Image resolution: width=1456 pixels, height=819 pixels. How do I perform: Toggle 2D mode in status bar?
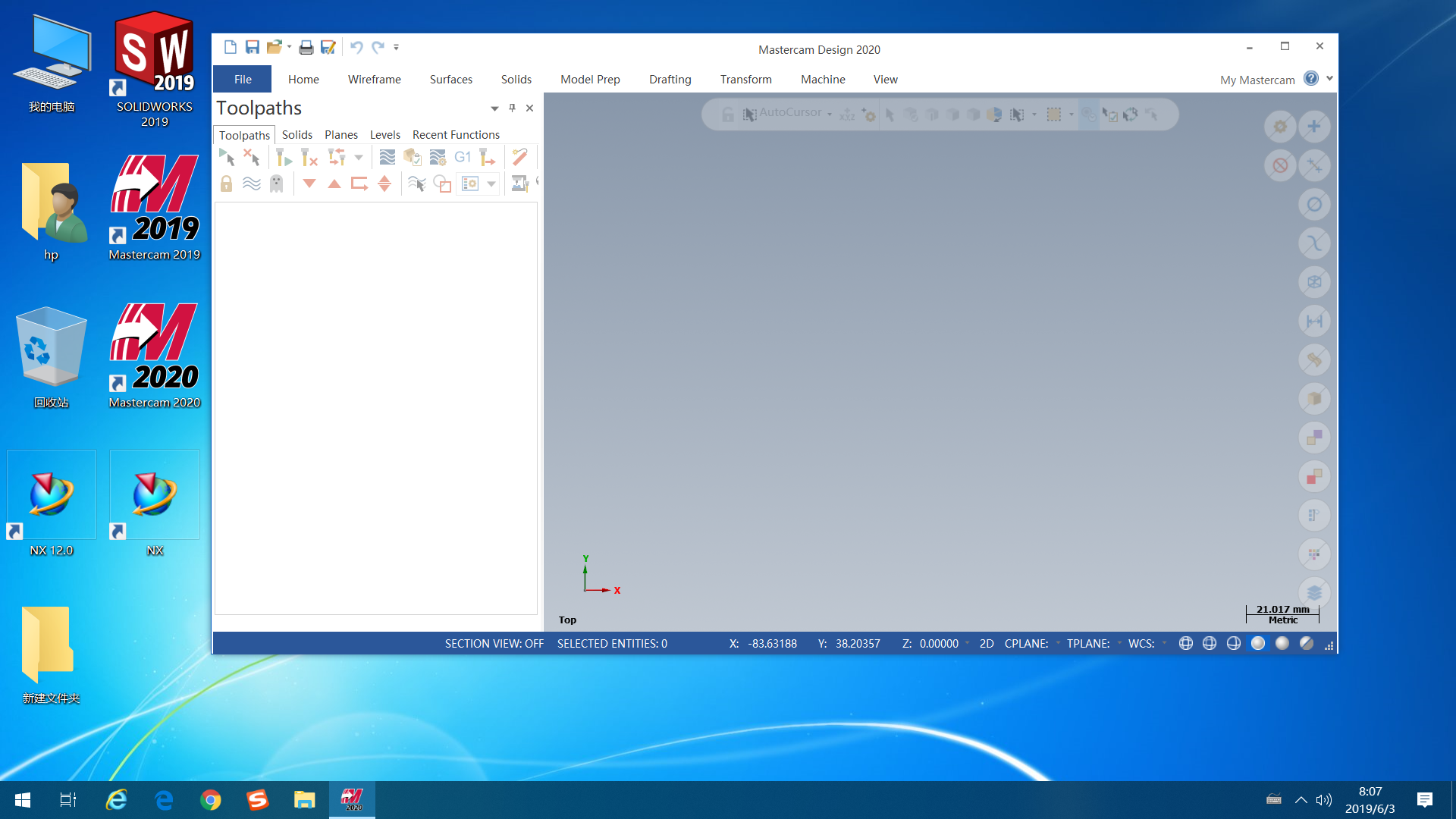point(987,644)
